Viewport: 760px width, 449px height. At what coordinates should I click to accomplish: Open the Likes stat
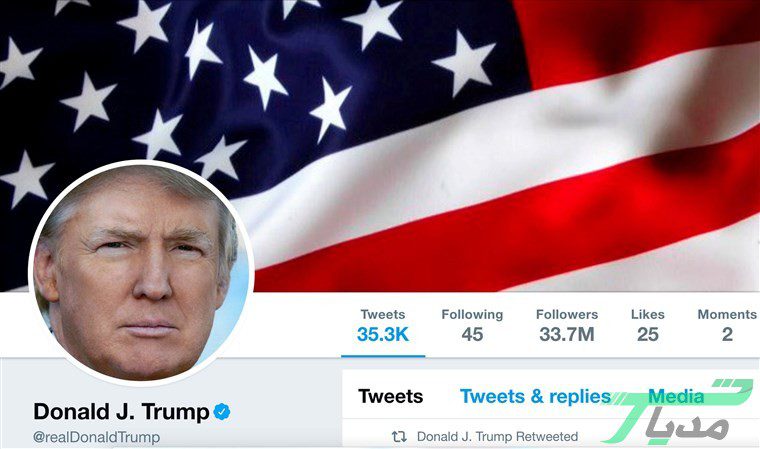click(648, 326)
